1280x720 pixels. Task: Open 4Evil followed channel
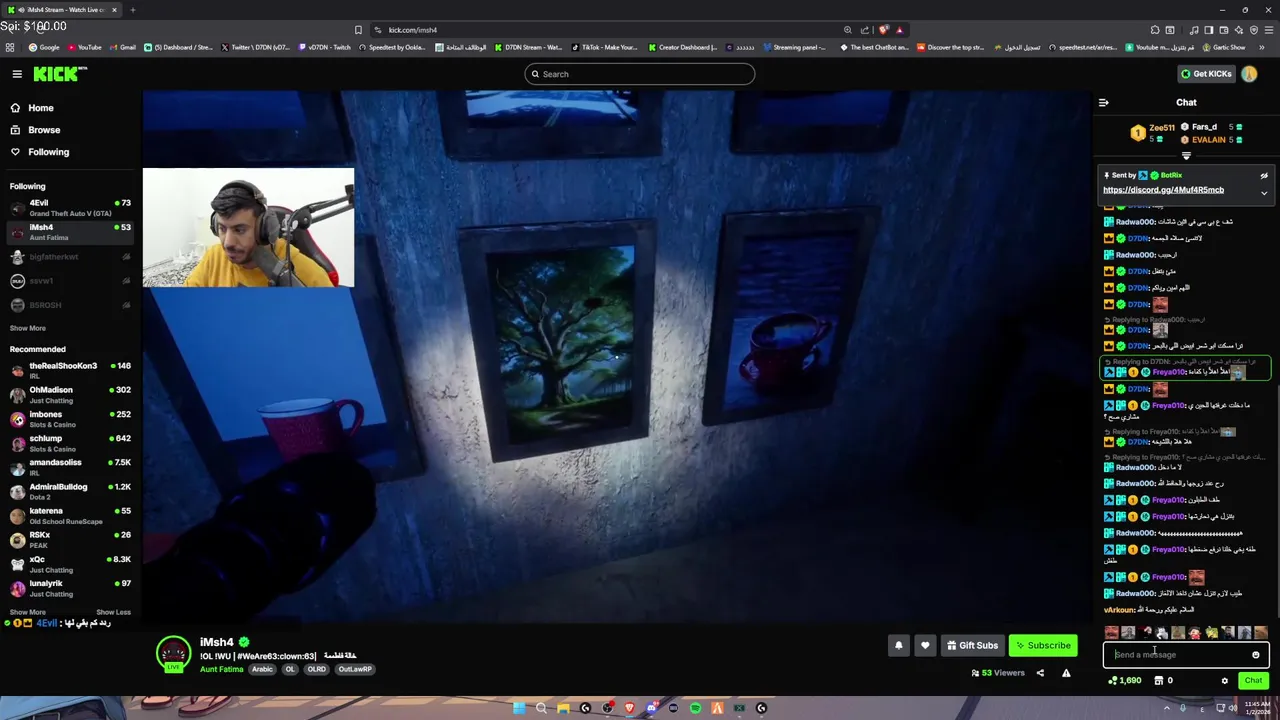click(x=70, y=208)
